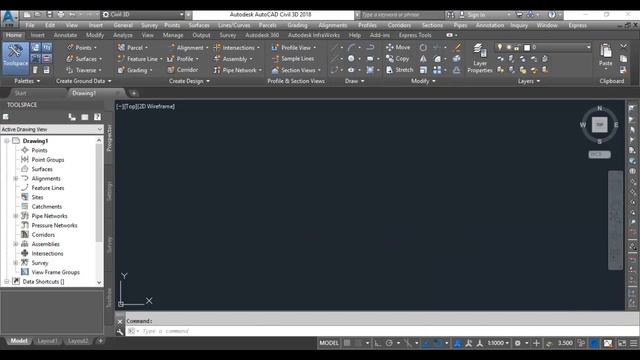This screenshot has width=640, height=360.
Task: Open the Annotate ribbon tab
Action: (65, 35)
